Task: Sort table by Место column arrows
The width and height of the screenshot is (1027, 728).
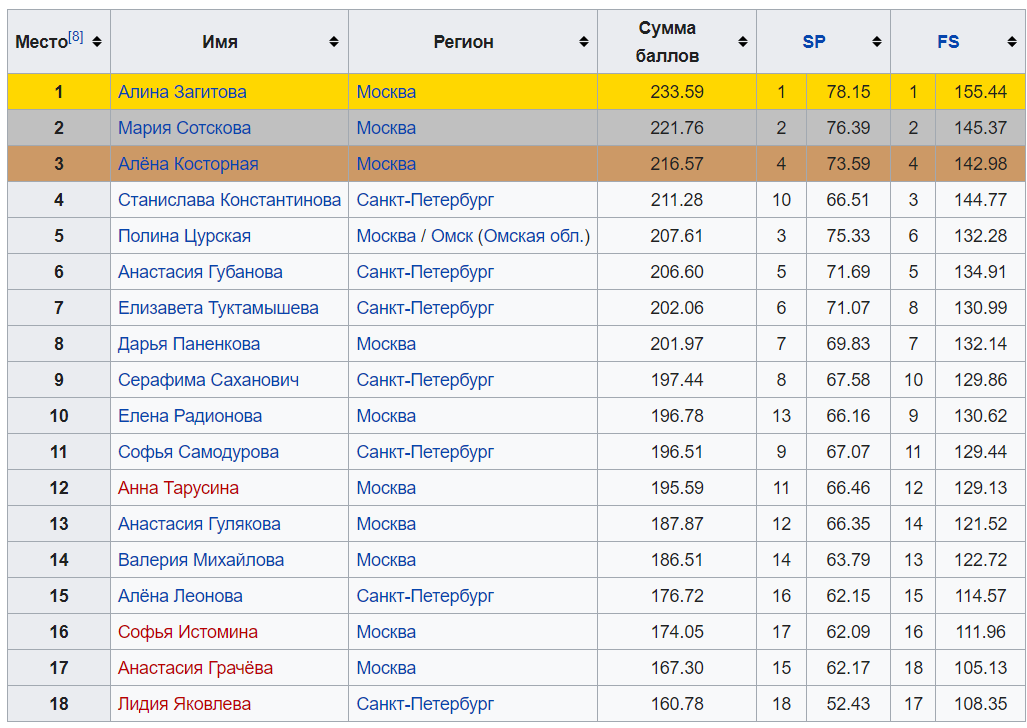Action: (x=97, y=42)
